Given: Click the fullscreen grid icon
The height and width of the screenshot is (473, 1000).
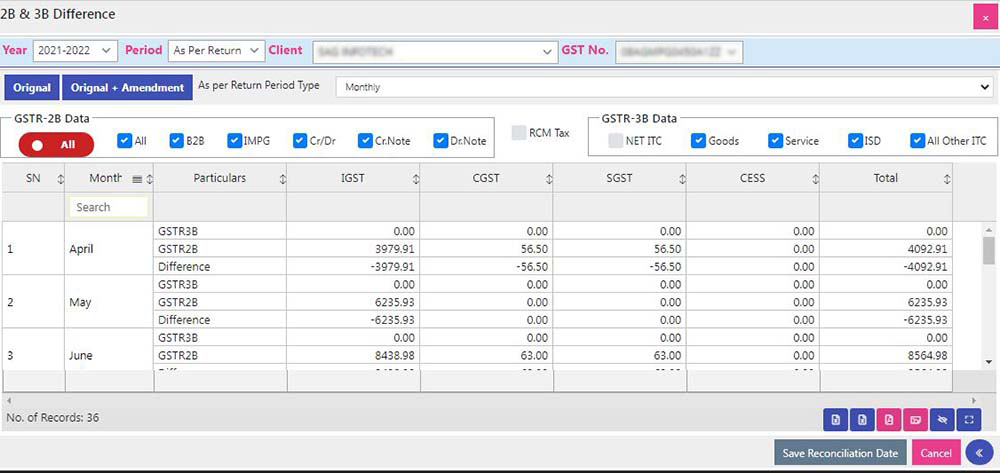Looking at the screenshot, I should (x=969, y=420).
